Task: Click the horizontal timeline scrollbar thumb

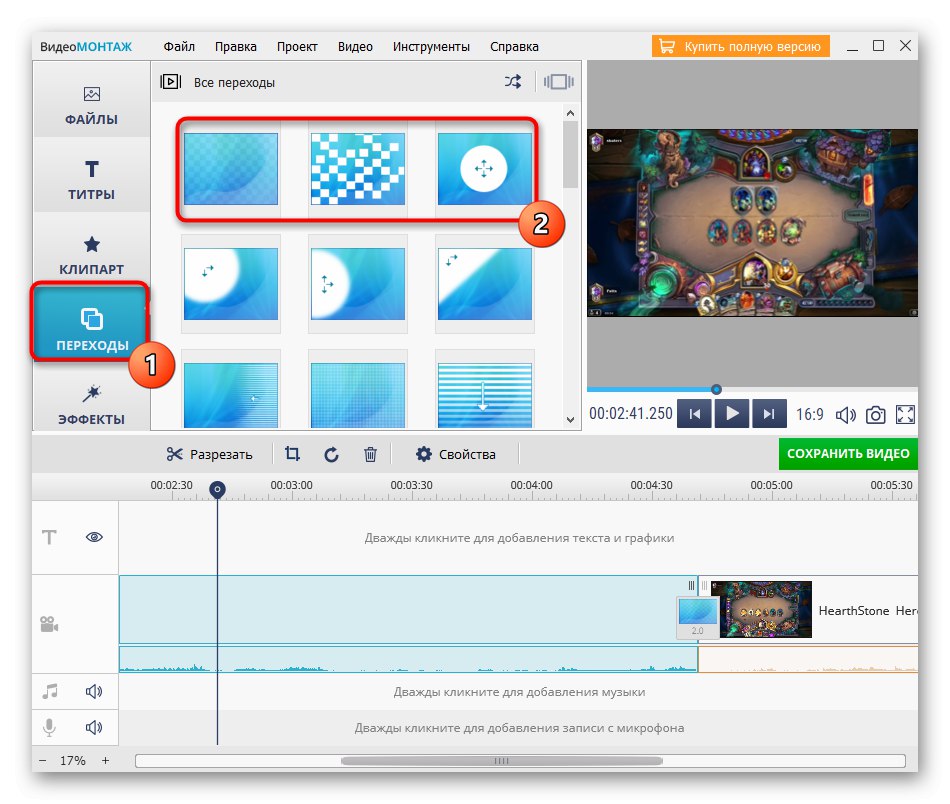Action: 502,761
